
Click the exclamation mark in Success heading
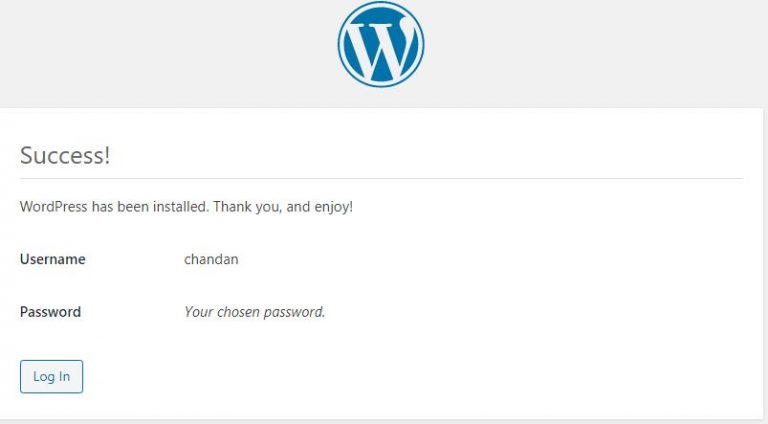coord(107,156)
